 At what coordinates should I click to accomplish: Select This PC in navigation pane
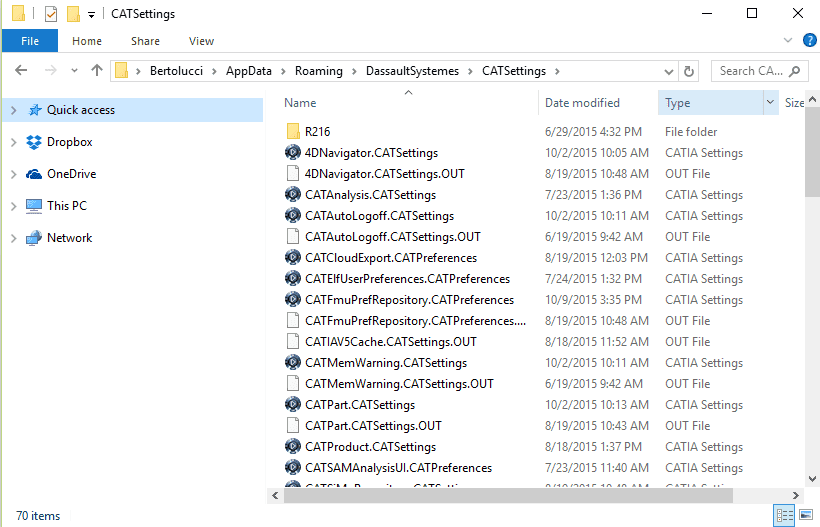67,205
